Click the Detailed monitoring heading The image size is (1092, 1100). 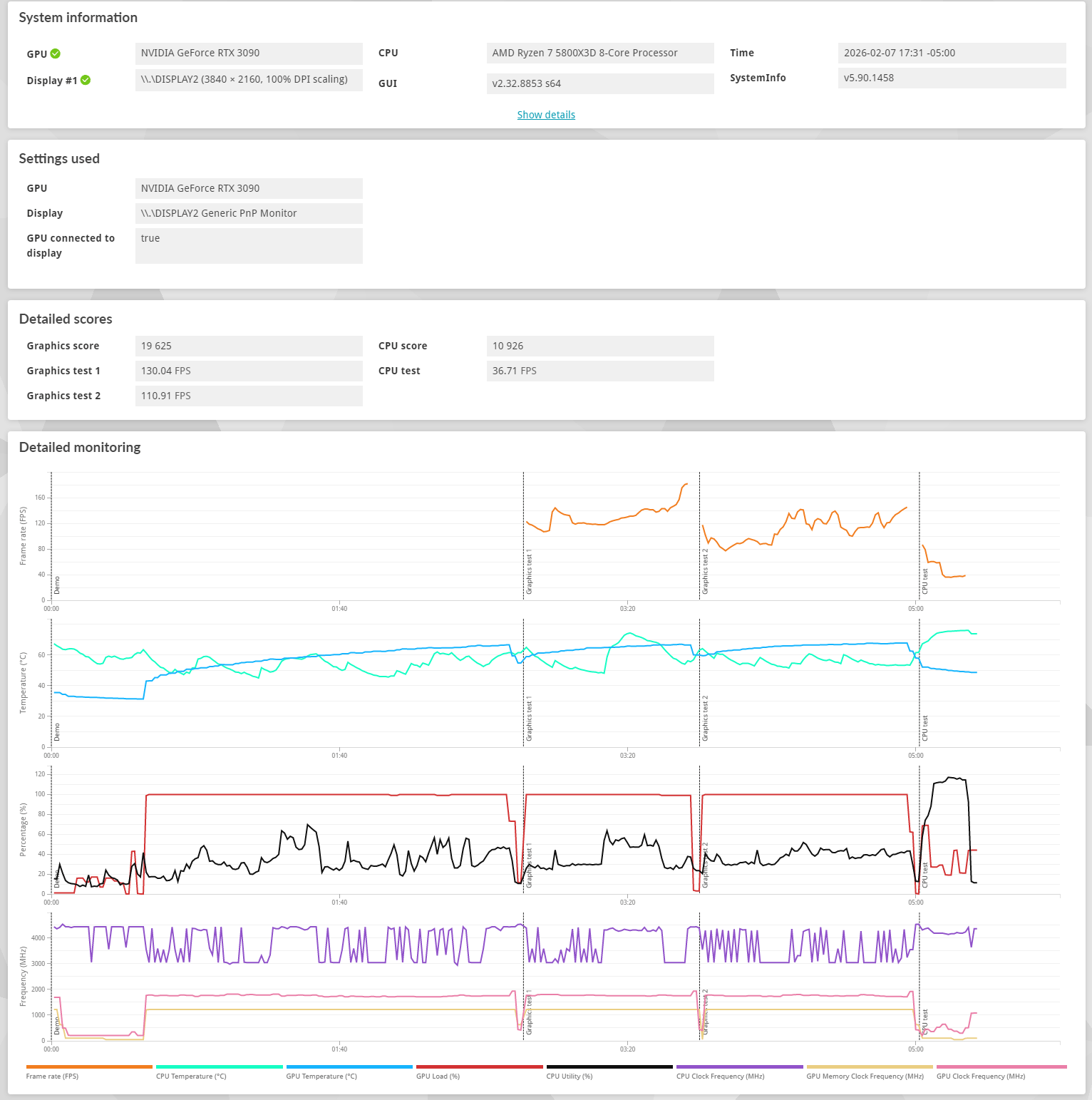click(80, 448)
